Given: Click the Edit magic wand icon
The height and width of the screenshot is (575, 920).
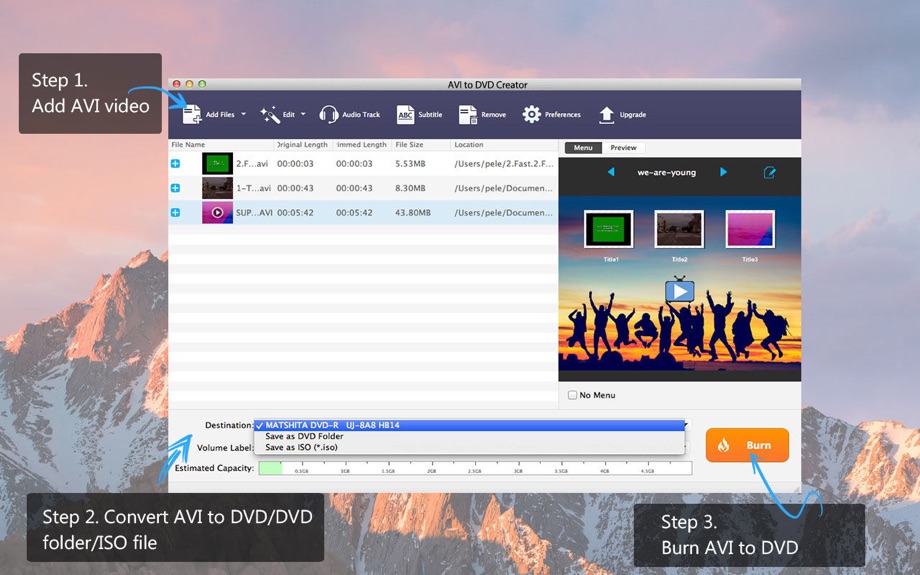Looking at the screenshot, I should (270, 114).
